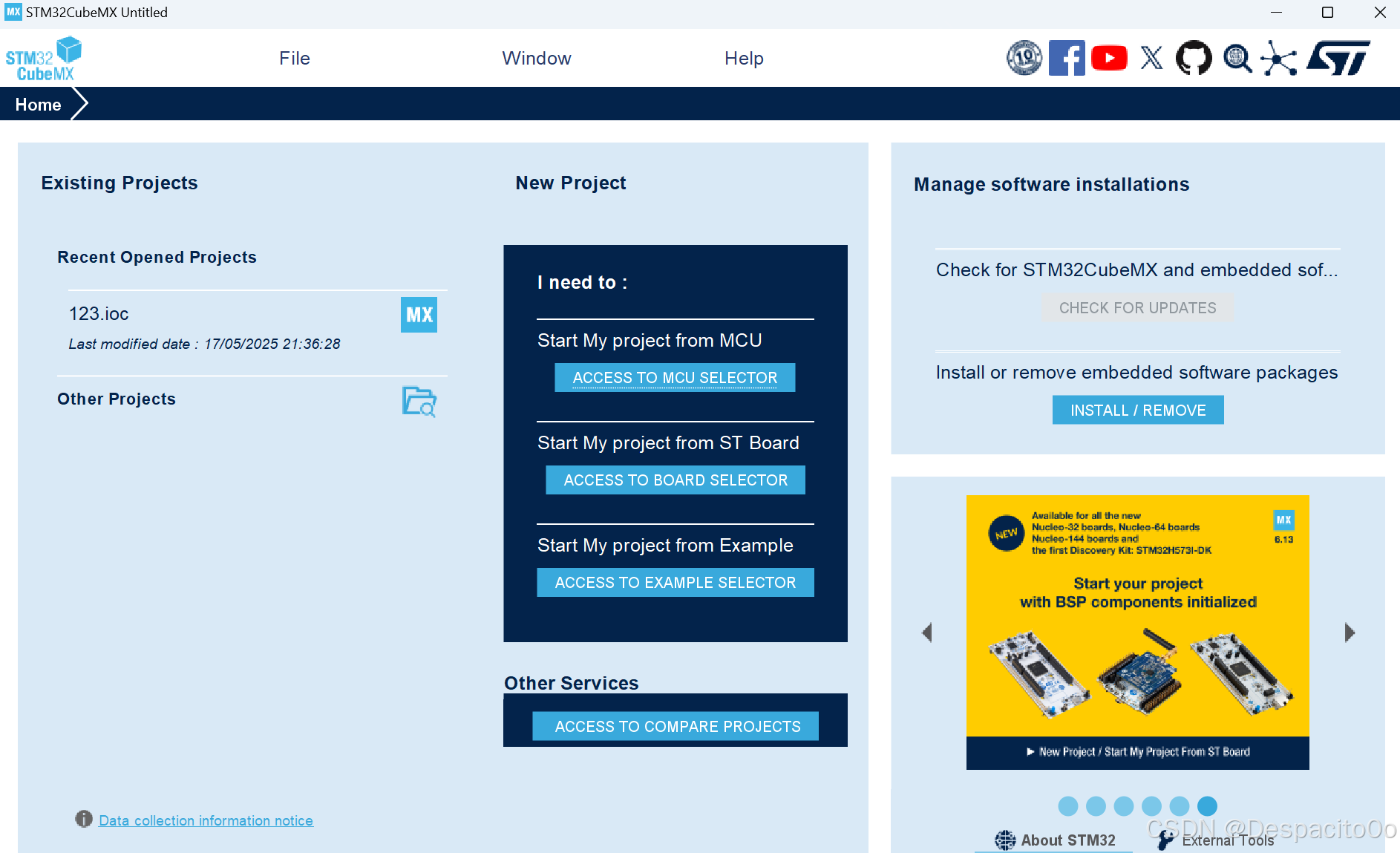Click Last modified date text of 123.ioc
This screenshot has height=853, width=1400.
point(204,344)
